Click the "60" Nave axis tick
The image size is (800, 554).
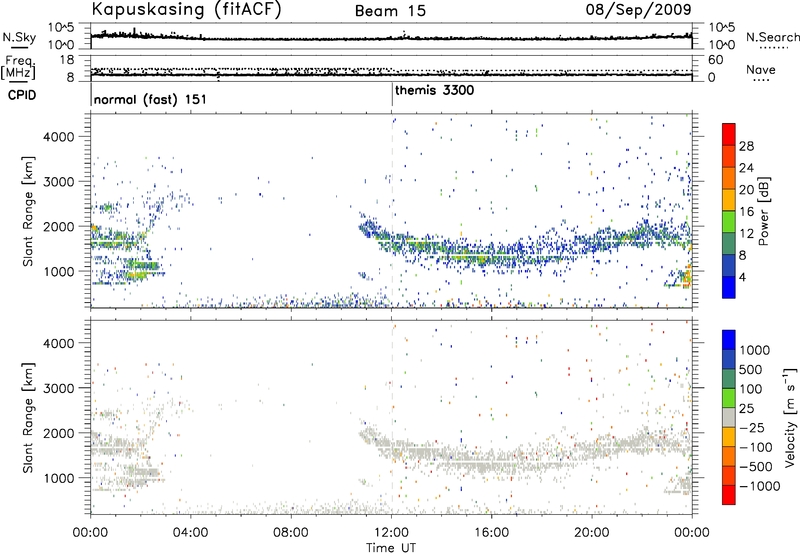(x=715, y=60)
